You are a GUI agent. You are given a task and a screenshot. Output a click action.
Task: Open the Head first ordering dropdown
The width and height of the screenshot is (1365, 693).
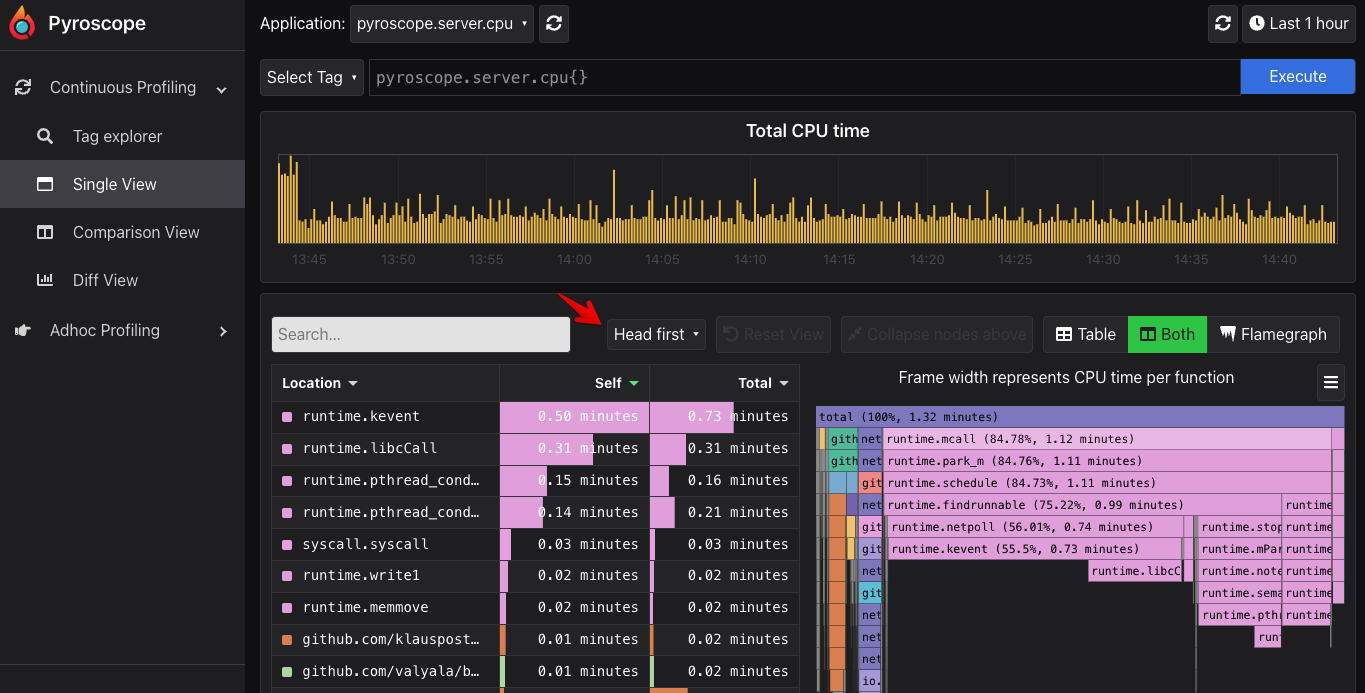point(656,334)
